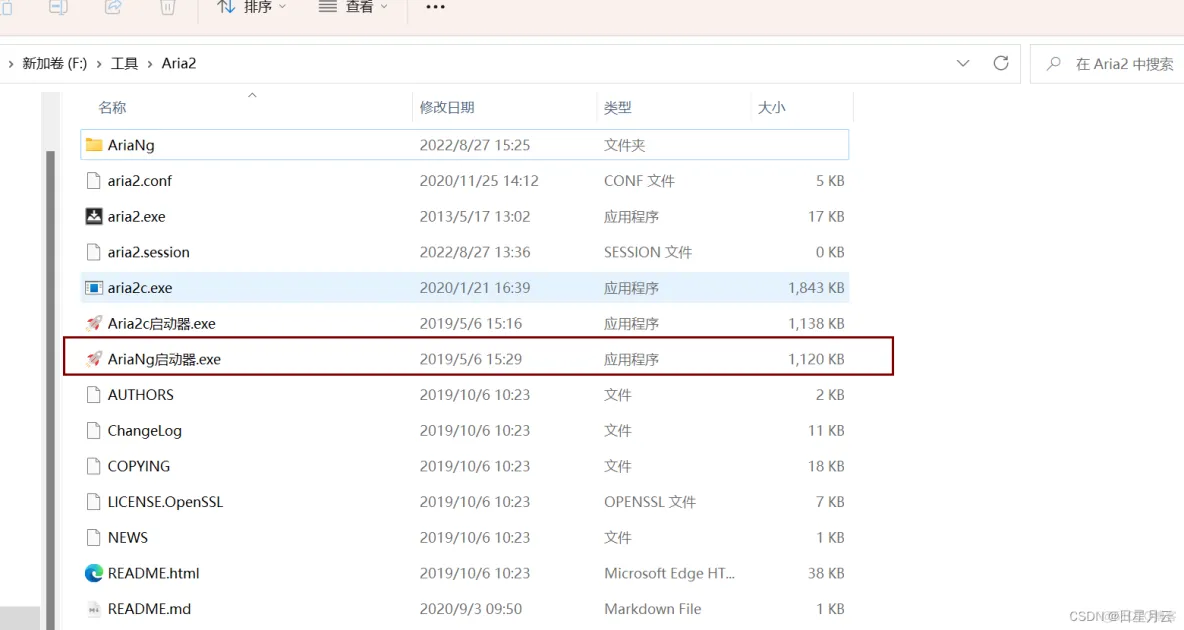The width and height of the screenshot is (1184, 630).
Task: Select the ChangeLog file name
Action: point(144,431)
